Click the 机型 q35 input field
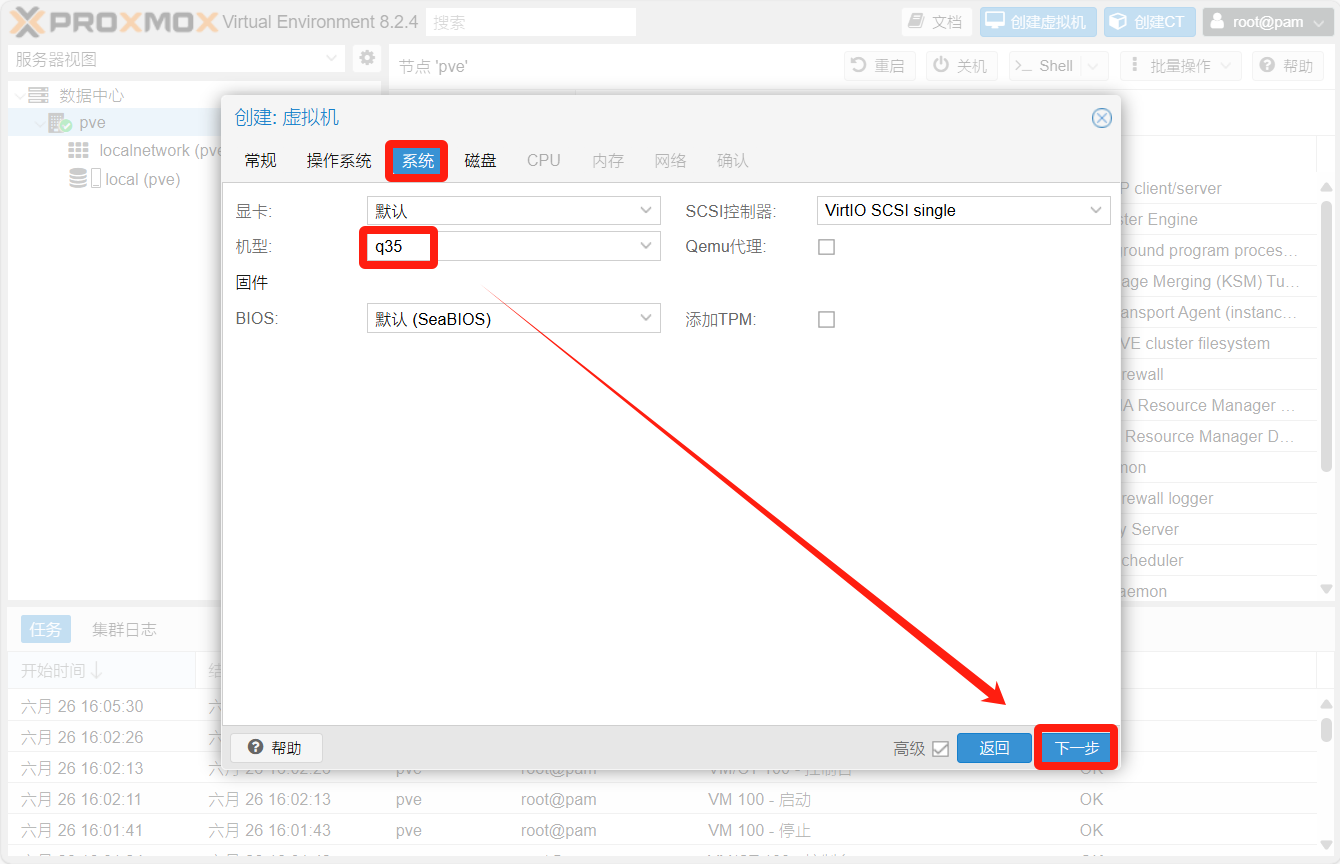Viewport: 1340px width, 864px height. pyautogui.click(x=500, y=247)
